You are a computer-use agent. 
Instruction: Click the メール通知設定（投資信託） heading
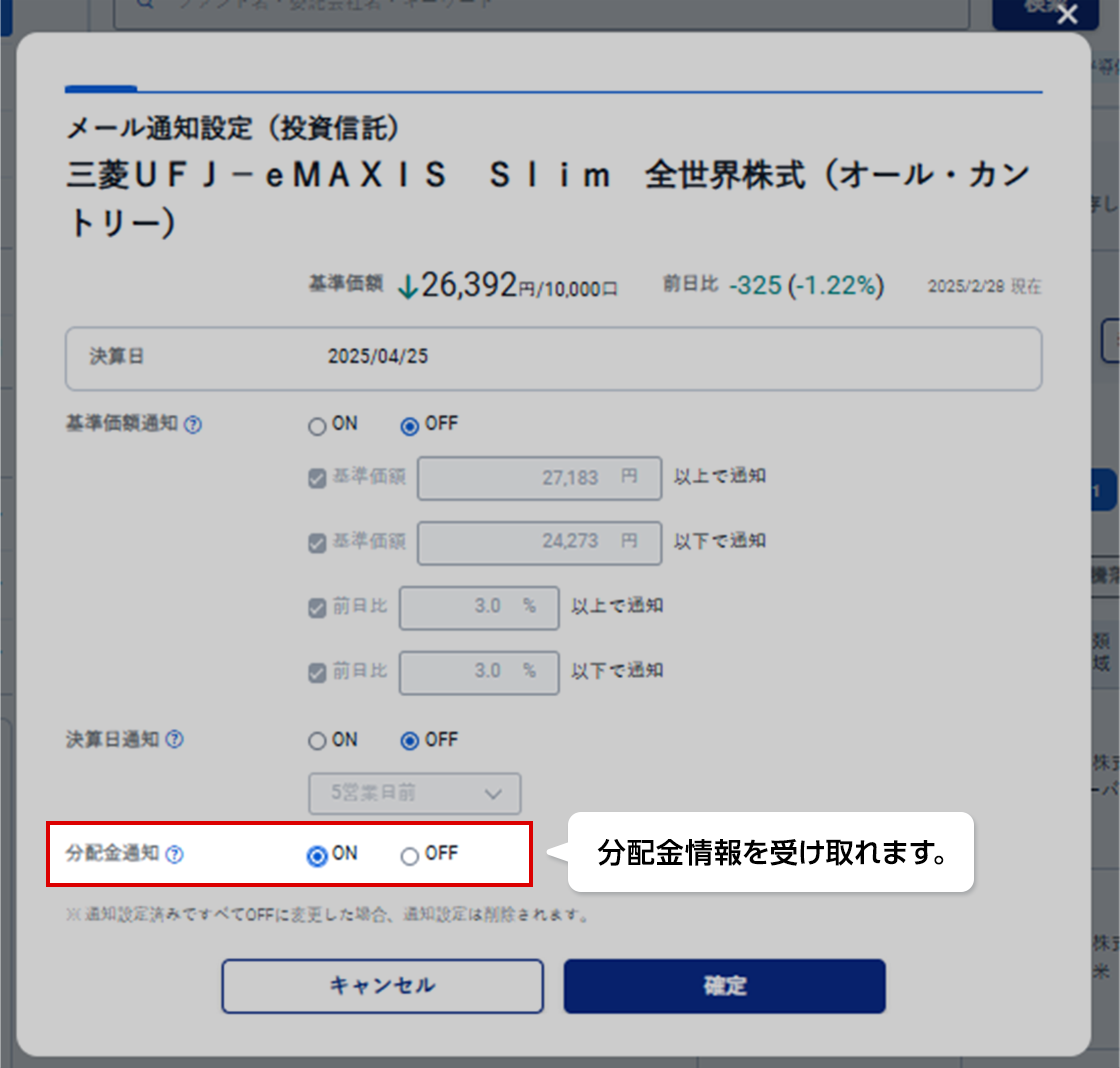233,129
